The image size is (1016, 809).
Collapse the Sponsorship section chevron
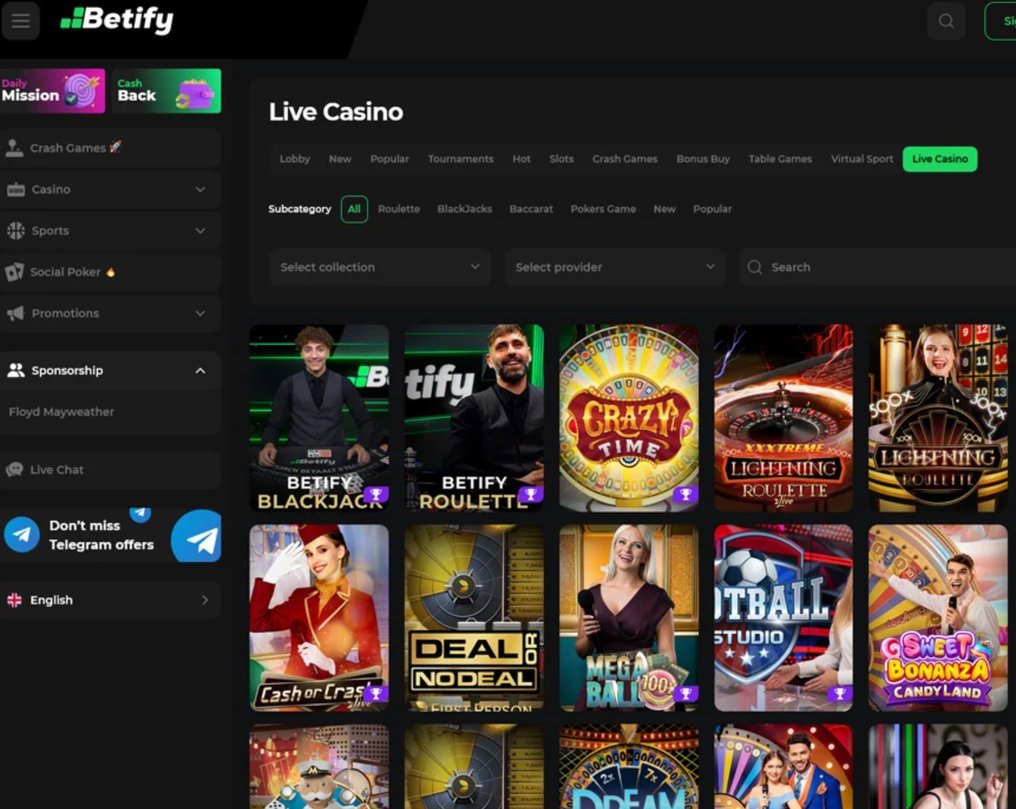pos(200,370)
